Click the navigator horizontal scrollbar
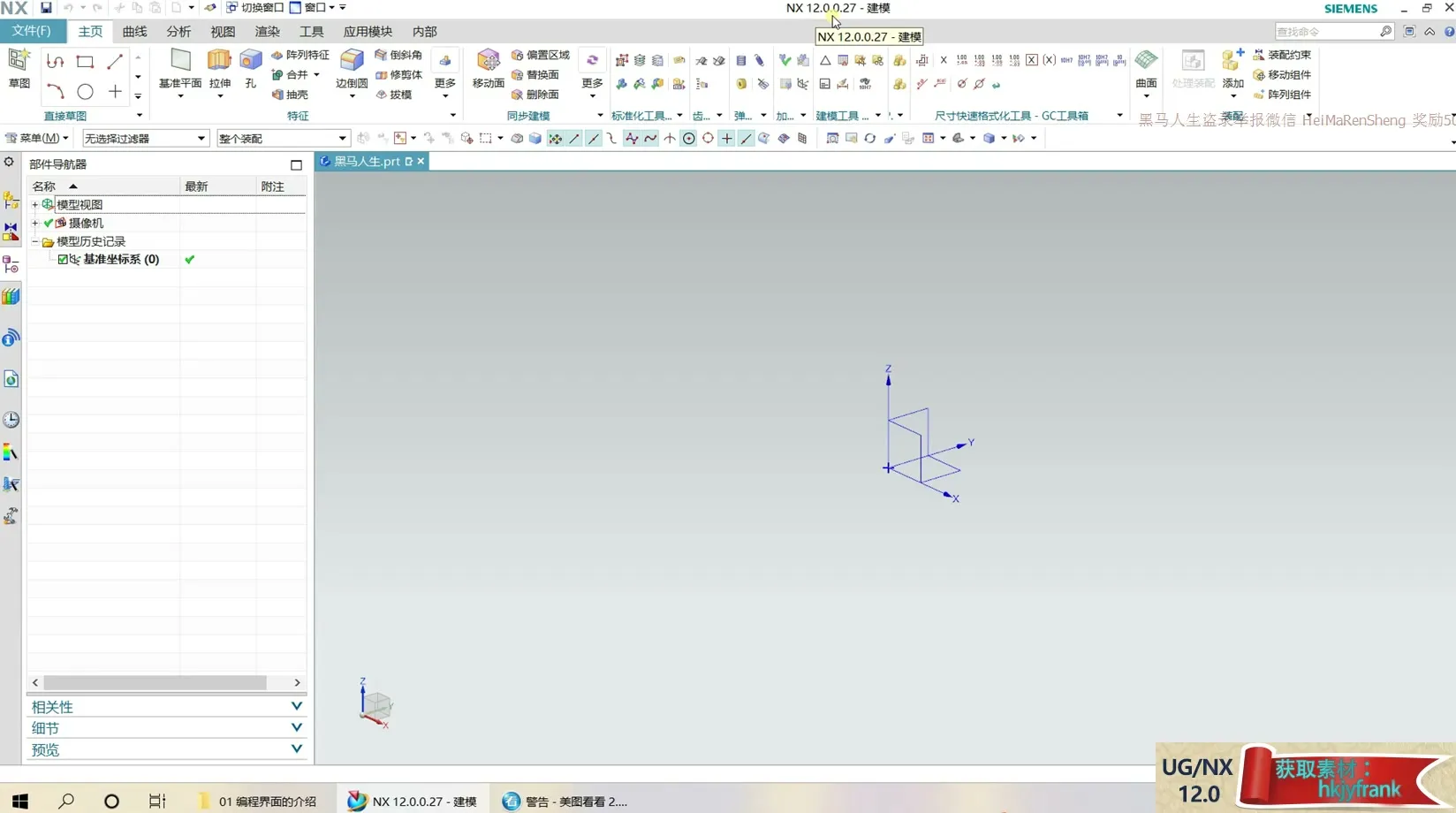1456x813 pixels. click(x=155, y=683)
